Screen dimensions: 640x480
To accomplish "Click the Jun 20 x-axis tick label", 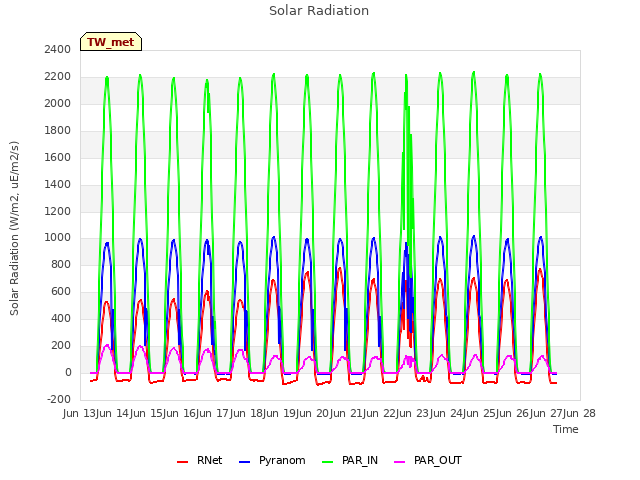I will pos(314,413).
